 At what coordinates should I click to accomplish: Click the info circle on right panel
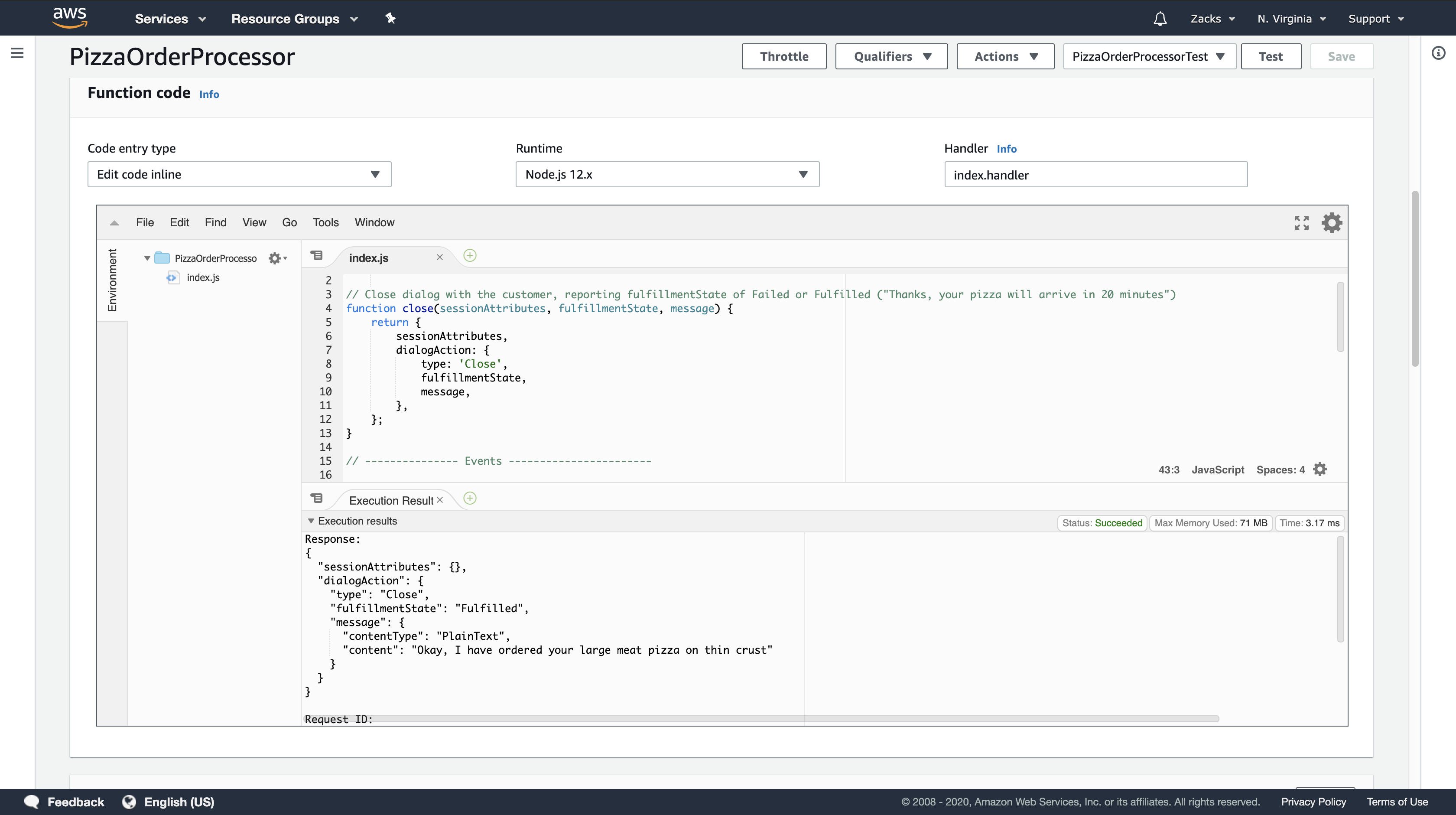(x=1439, y=53)
